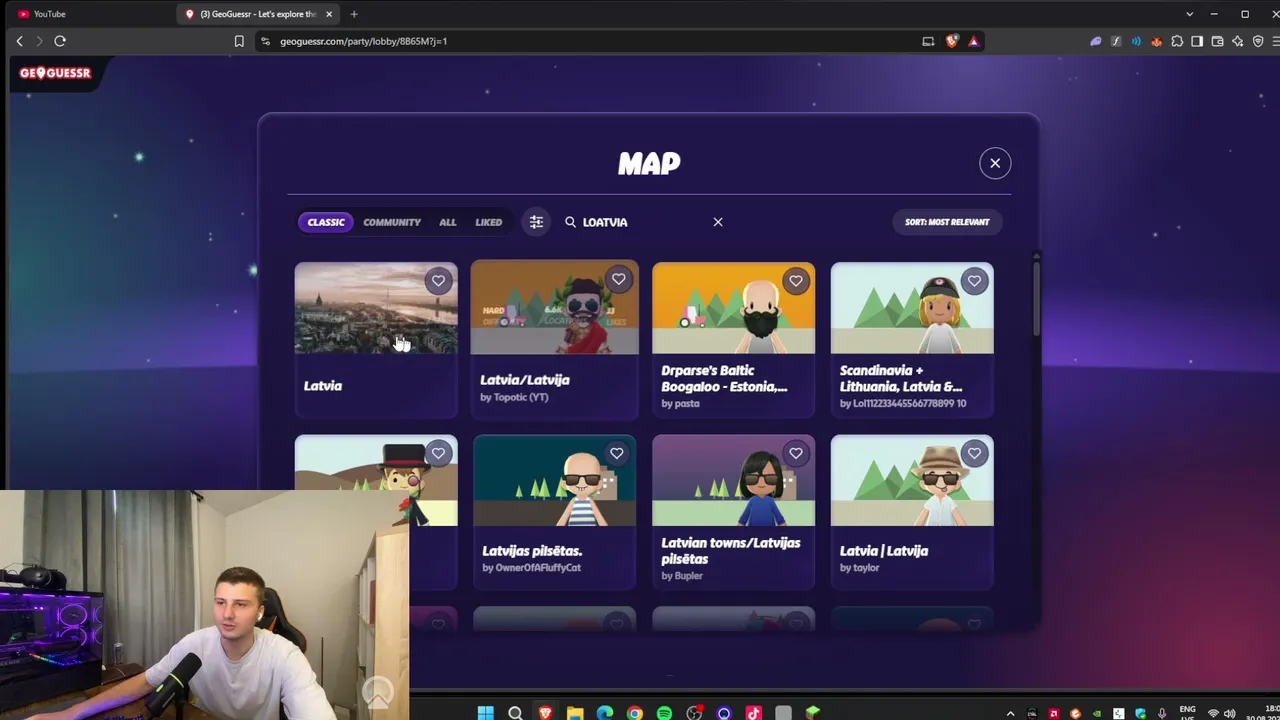The width and height of the screenshot is (1280, 720).
Task: Open File Explorer from the taskbar
Action: [575, 713]
